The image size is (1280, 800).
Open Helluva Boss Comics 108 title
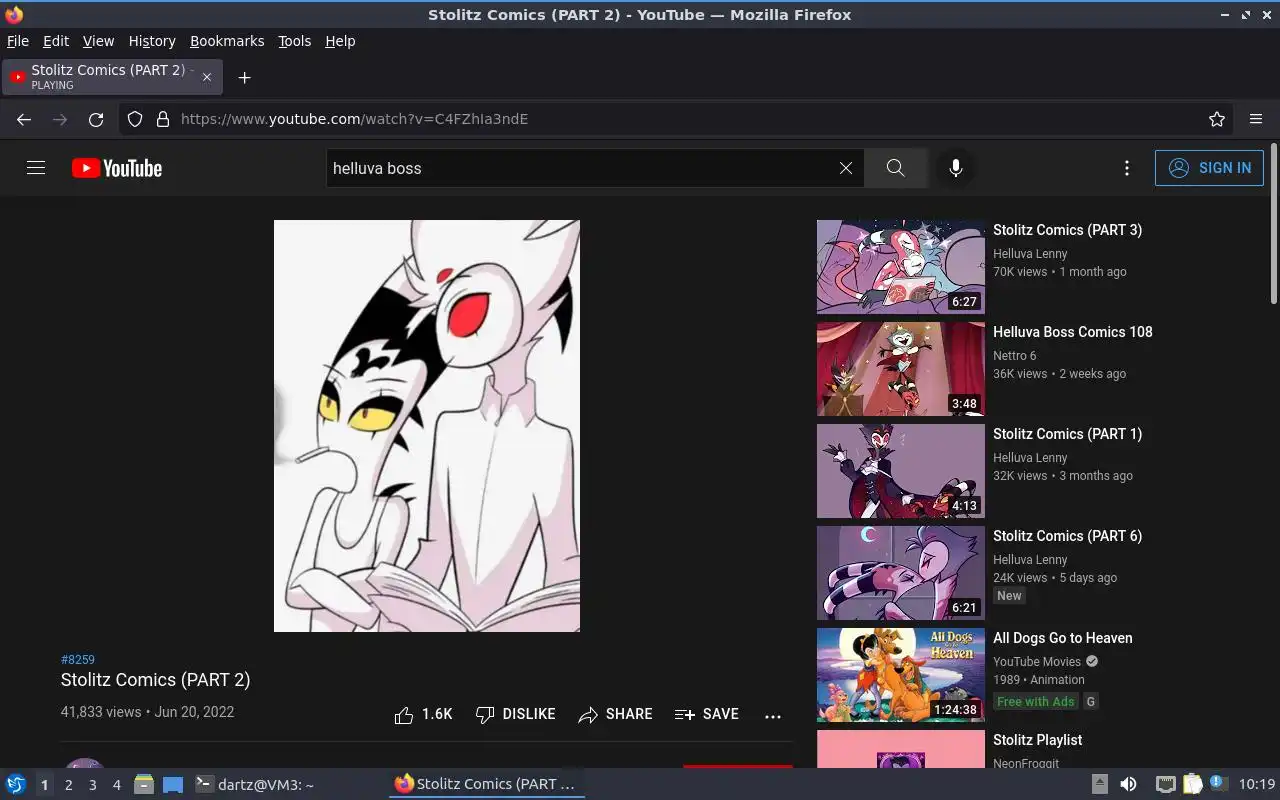[1072, 332]
